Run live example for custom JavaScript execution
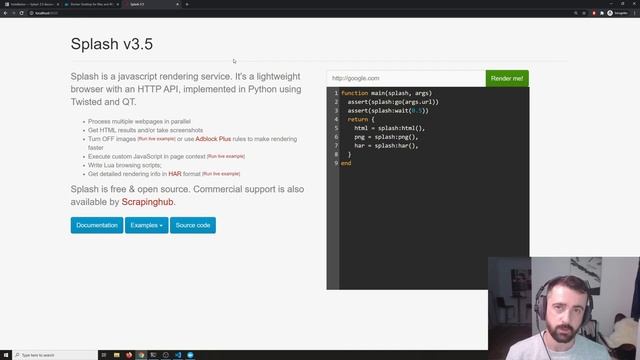The height and width of the screenshot is (360, 640). [x=226, y=156]
